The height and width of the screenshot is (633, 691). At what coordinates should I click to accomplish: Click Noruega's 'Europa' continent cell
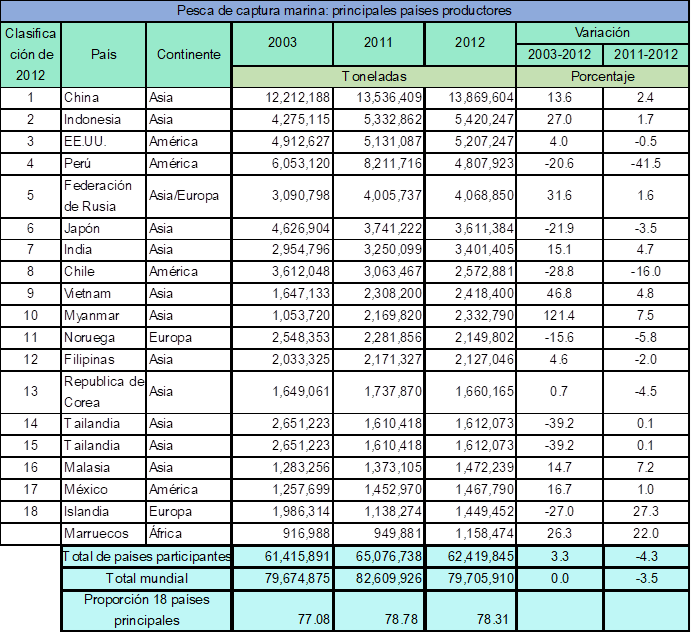189,338
